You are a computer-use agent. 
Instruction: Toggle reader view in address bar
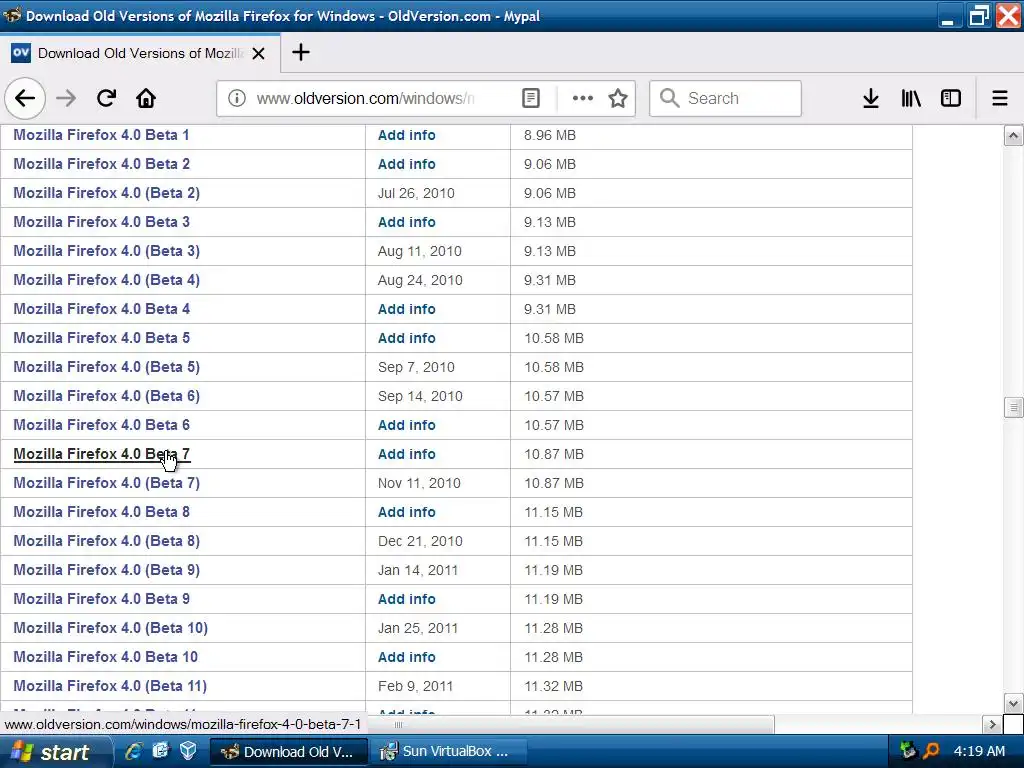pyautogui.click(x=531, y=99)
